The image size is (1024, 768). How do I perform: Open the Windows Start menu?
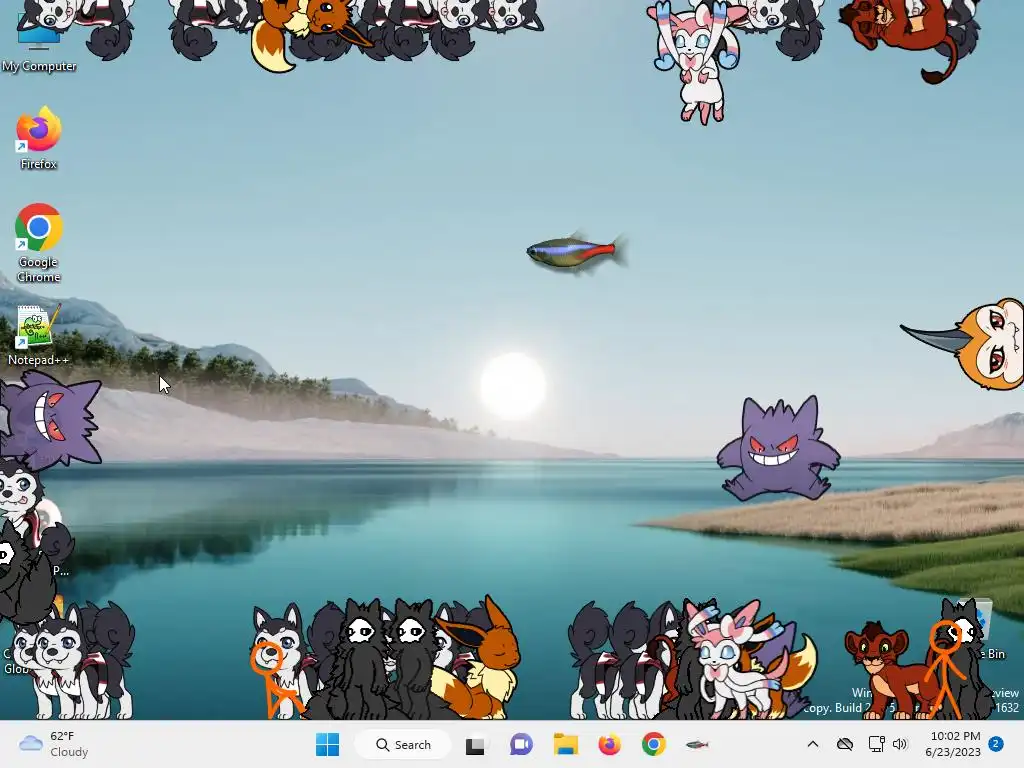point(327,744)
